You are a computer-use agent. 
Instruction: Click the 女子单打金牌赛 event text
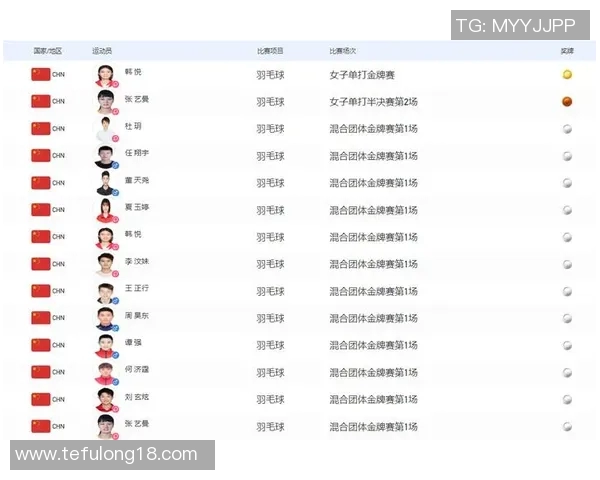point(361,75)
